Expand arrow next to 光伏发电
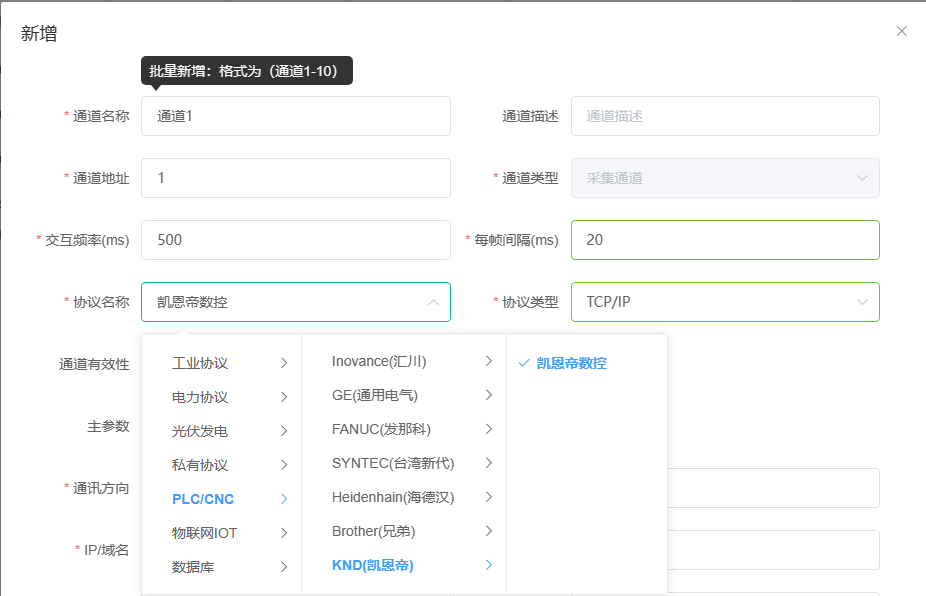Screen dimensions: 926x596 tap(284, 431)
